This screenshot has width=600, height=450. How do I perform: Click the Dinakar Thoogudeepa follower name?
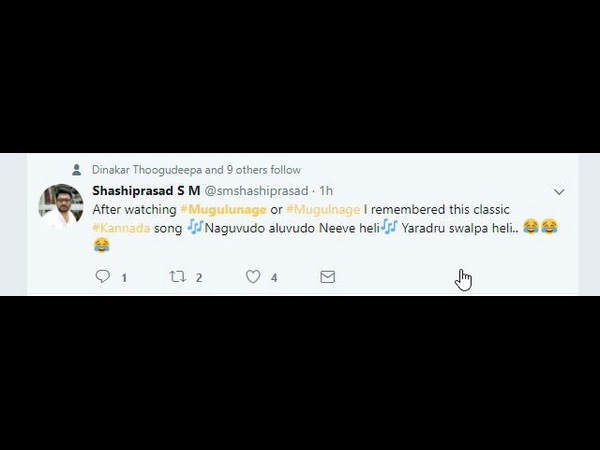click(147, 170)
